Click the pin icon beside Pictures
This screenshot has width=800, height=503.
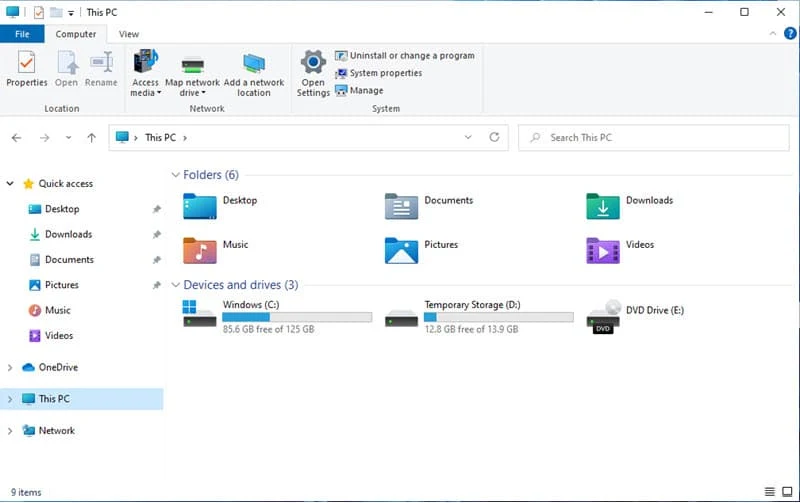click(x=157, y=285)
